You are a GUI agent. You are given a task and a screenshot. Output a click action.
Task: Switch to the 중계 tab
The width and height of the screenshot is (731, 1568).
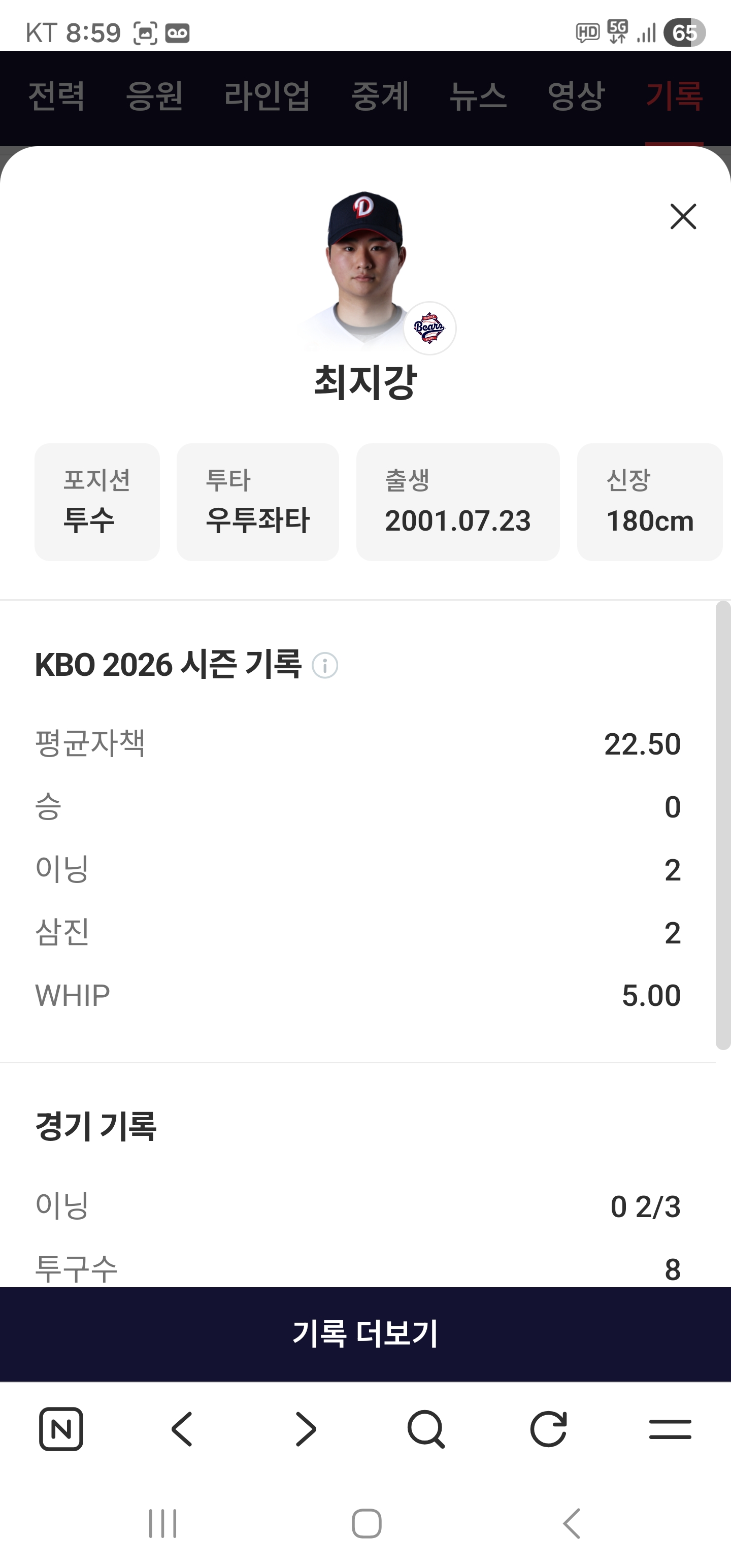pos(380,96)
